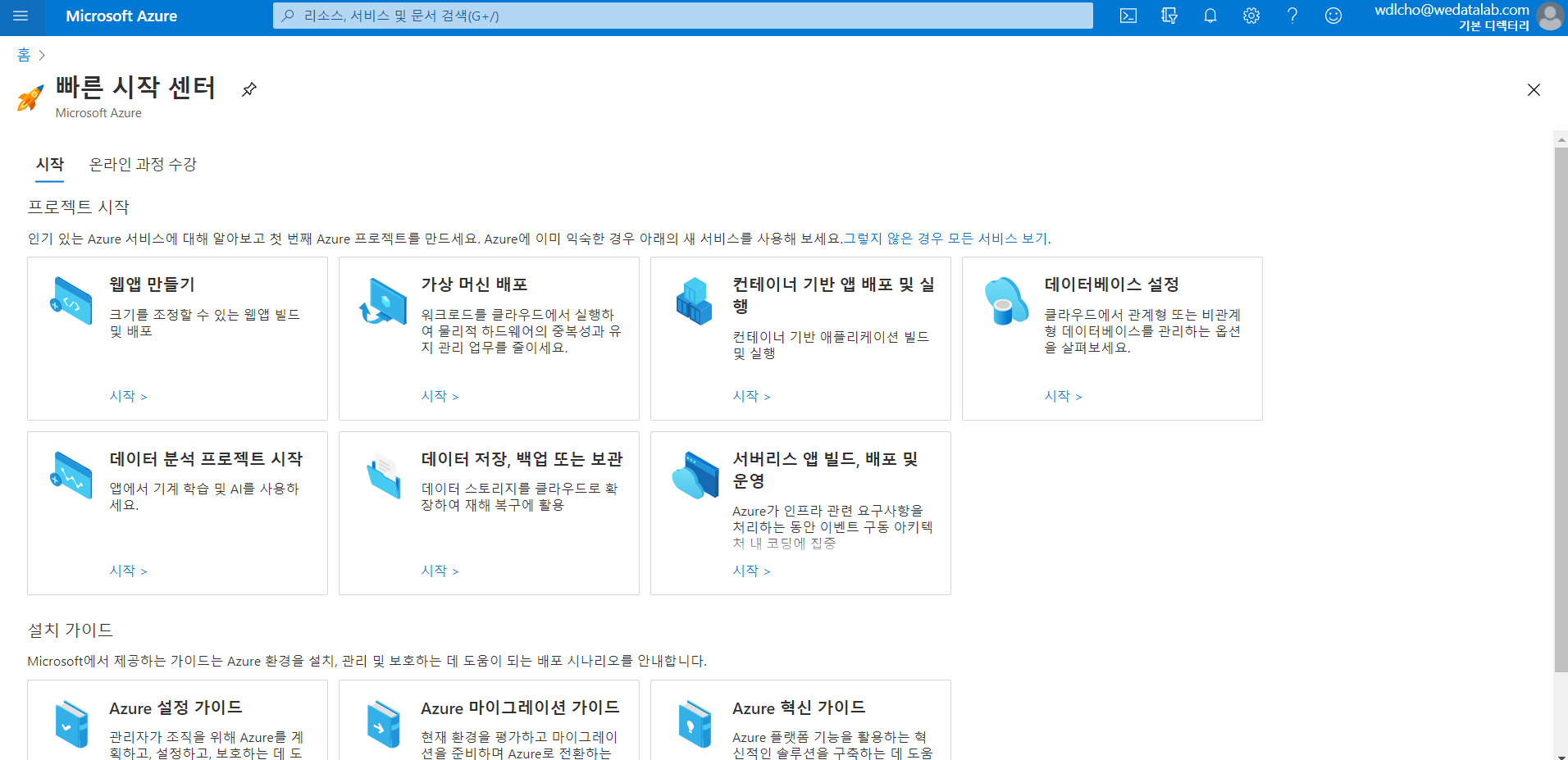Click the breadcrumb chevron after 홈
1568x760 pixels.
click(x=42, y=56)
